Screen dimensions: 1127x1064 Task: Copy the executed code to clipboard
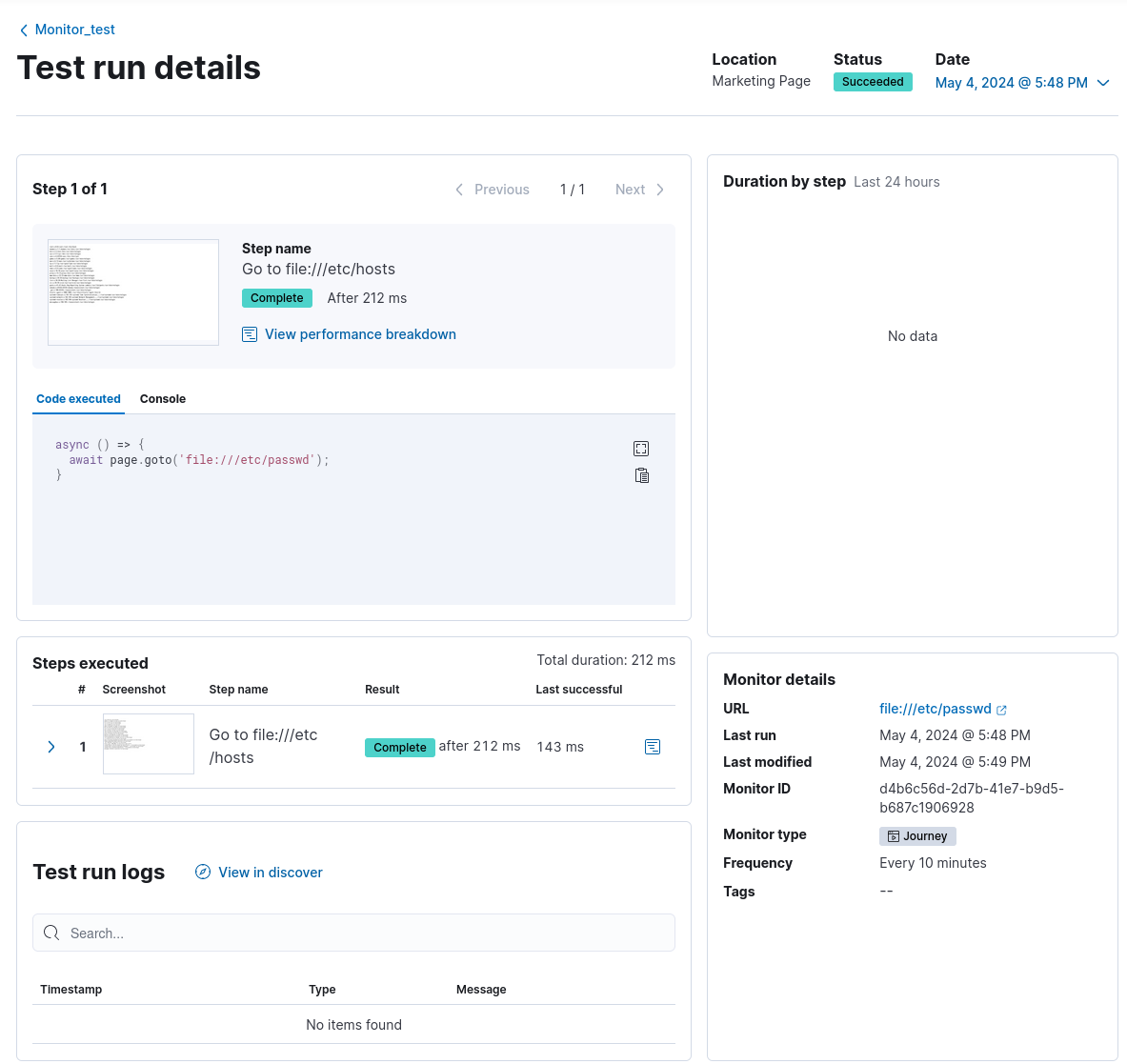(x=642, y=475)
